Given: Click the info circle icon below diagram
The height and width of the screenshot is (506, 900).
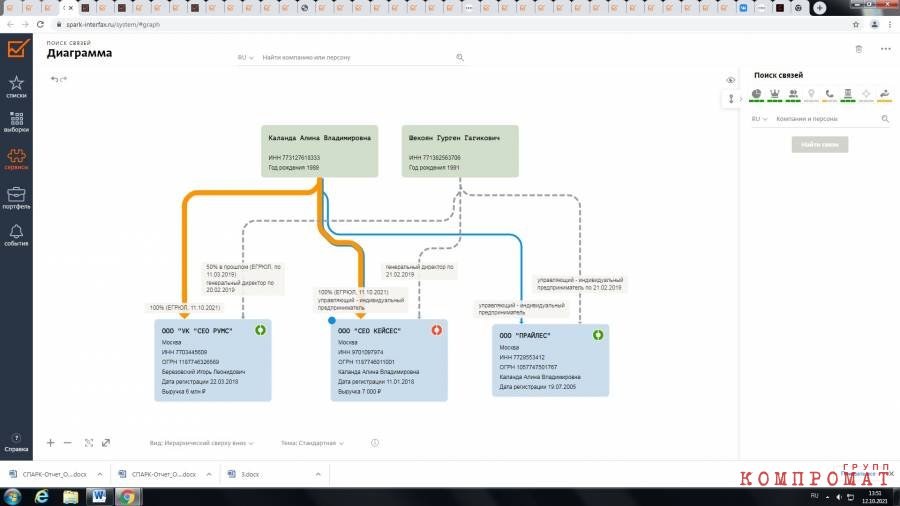Looking at the screenshot, I should [375, 443].
